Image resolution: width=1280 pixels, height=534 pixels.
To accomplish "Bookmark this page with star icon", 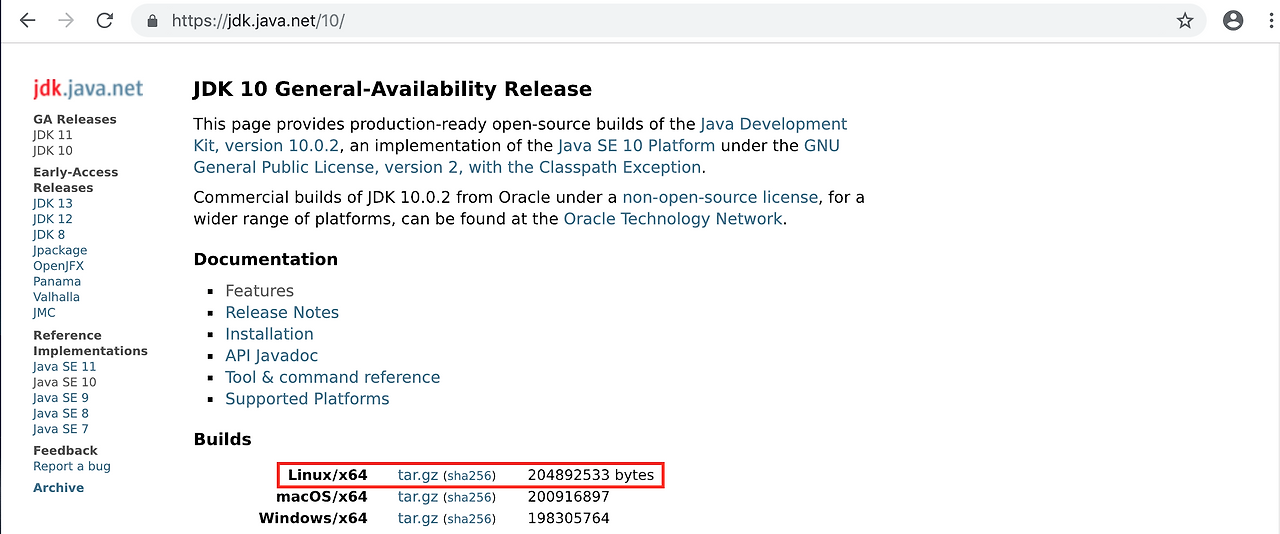I will coord(1185,20).
